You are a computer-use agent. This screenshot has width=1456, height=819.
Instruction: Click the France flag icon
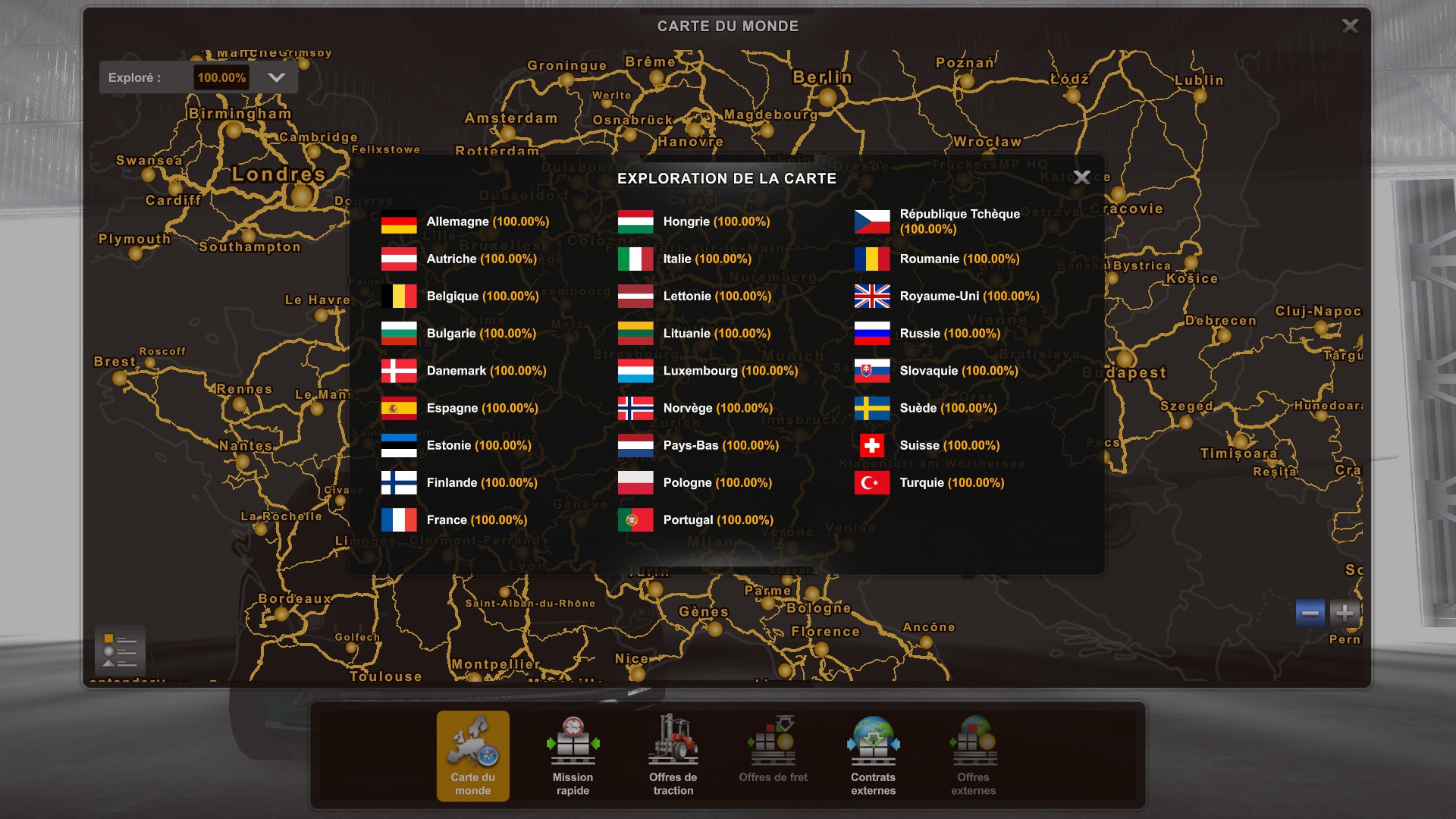click(x=399, y=519)
